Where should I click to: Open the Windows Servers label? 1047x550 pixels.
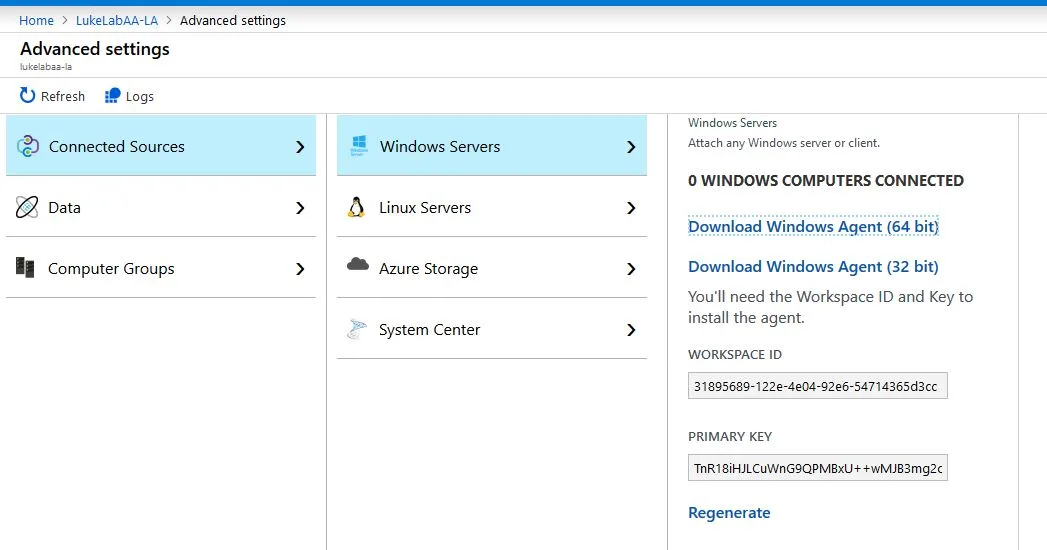(439, 147)
